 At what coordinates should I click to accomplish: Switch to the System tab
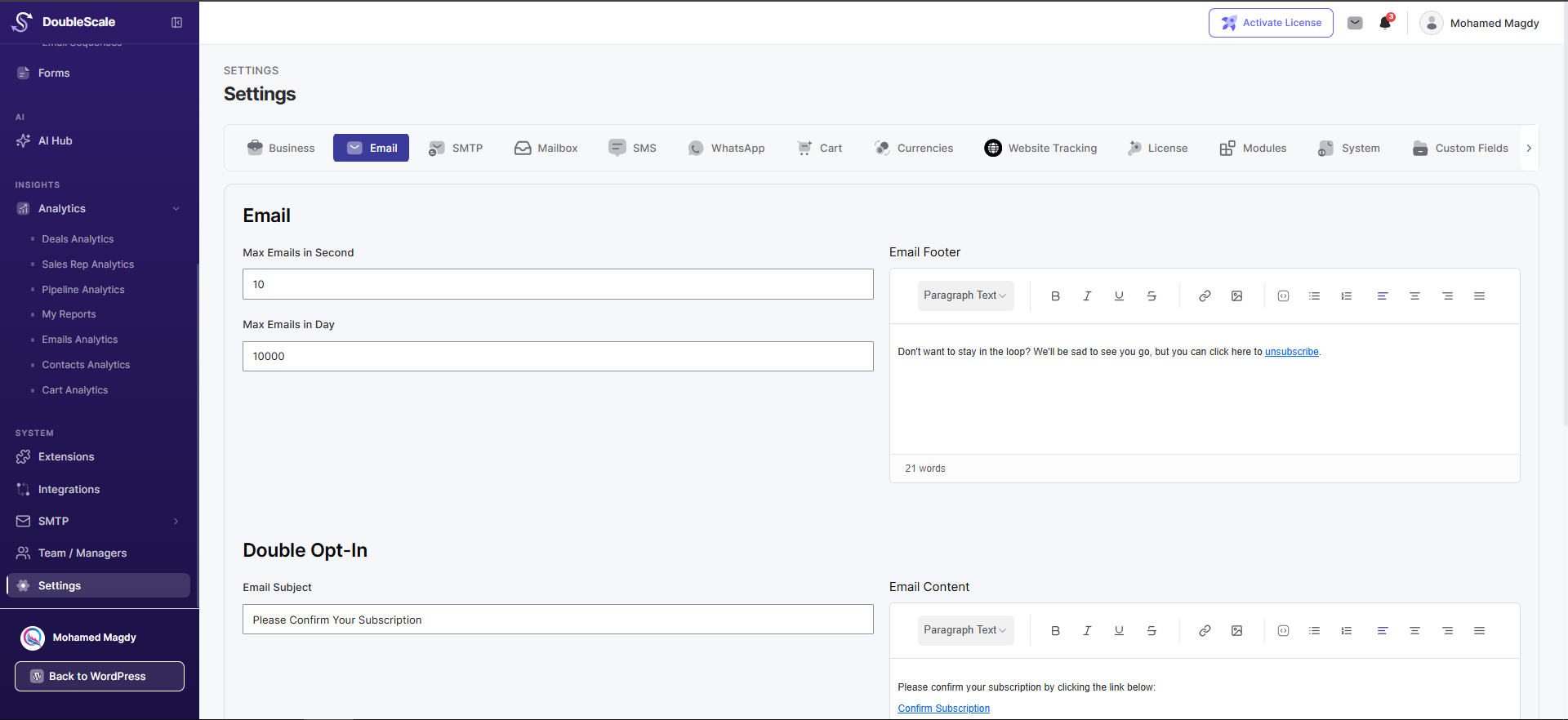pyautogui.click(x=1349, y=148)
